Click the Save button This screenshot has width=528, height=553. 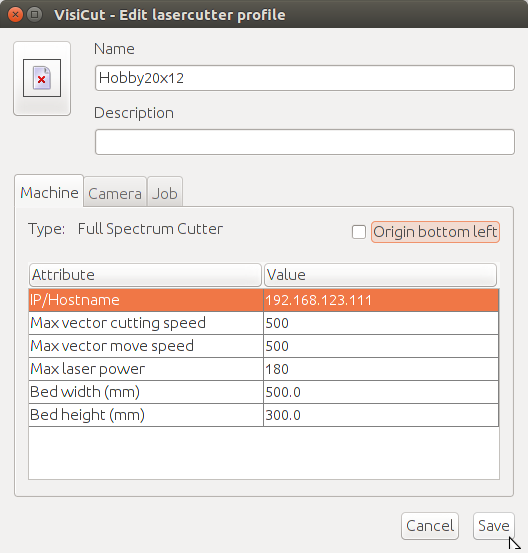pos(494,526)
